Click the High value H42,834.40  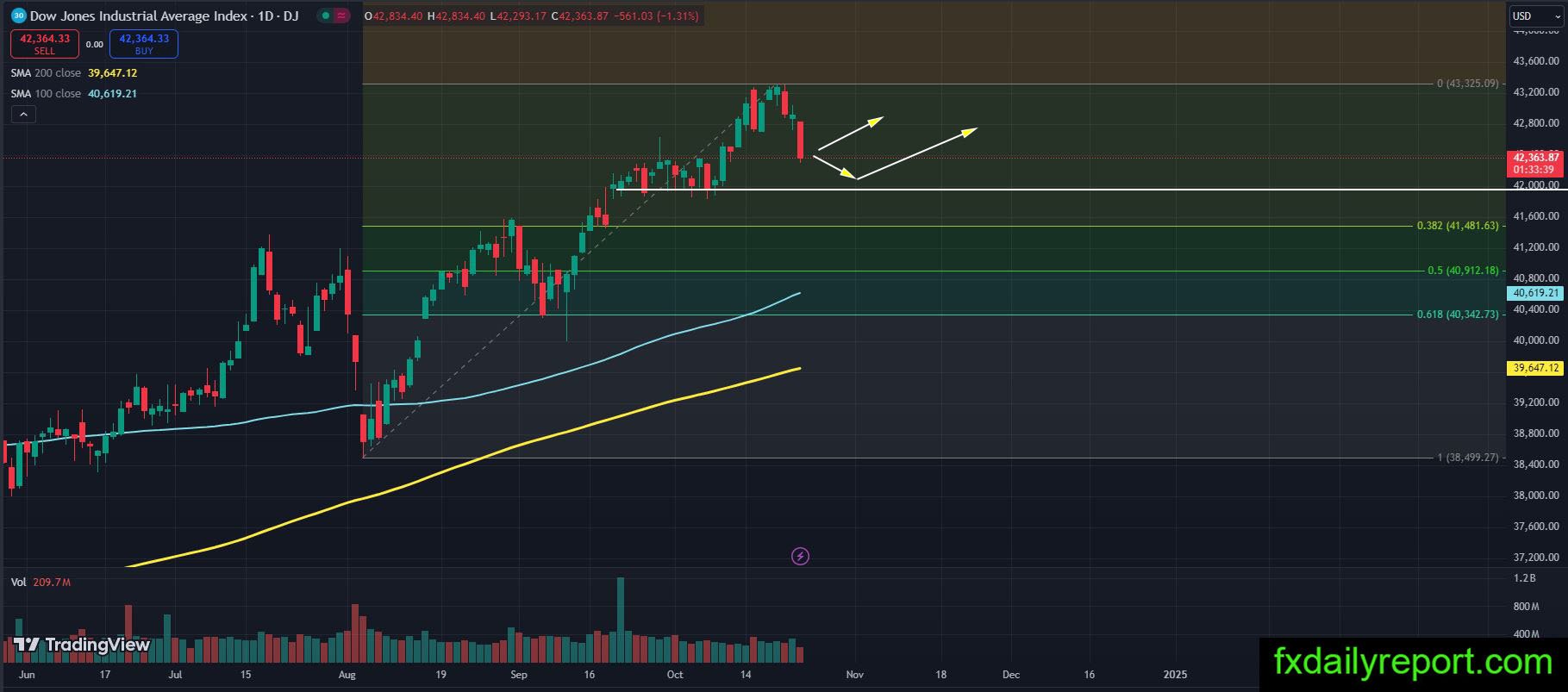[454, 16]
